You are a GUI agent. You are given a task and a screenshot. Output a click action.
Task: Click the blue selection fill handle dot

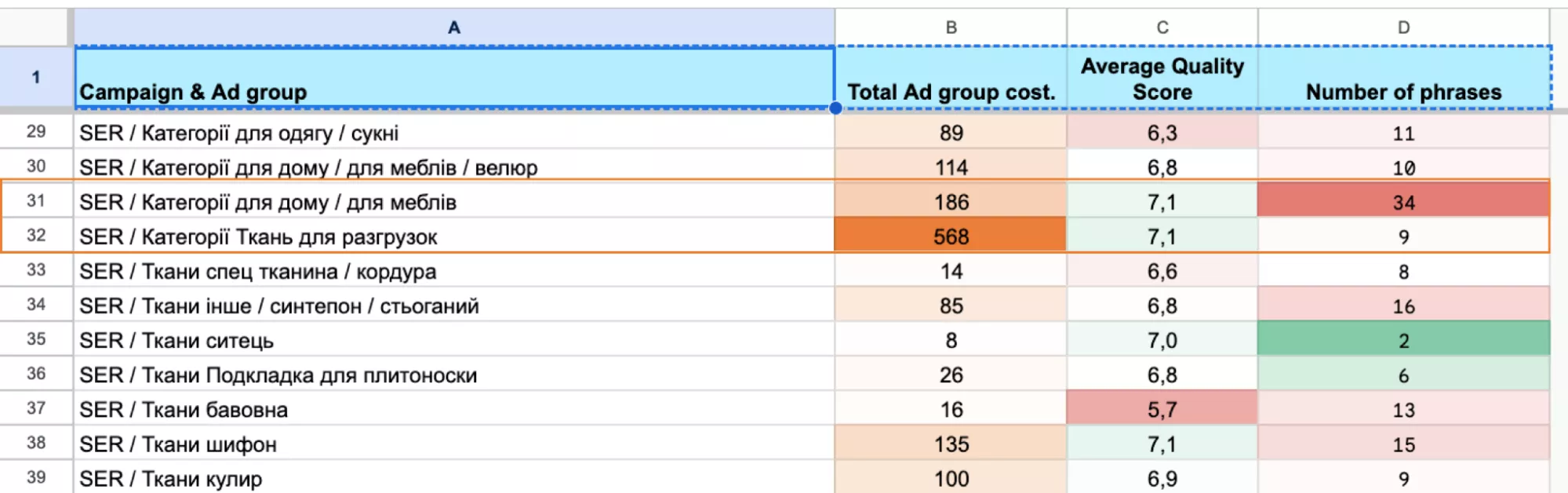tap(835, 108)
